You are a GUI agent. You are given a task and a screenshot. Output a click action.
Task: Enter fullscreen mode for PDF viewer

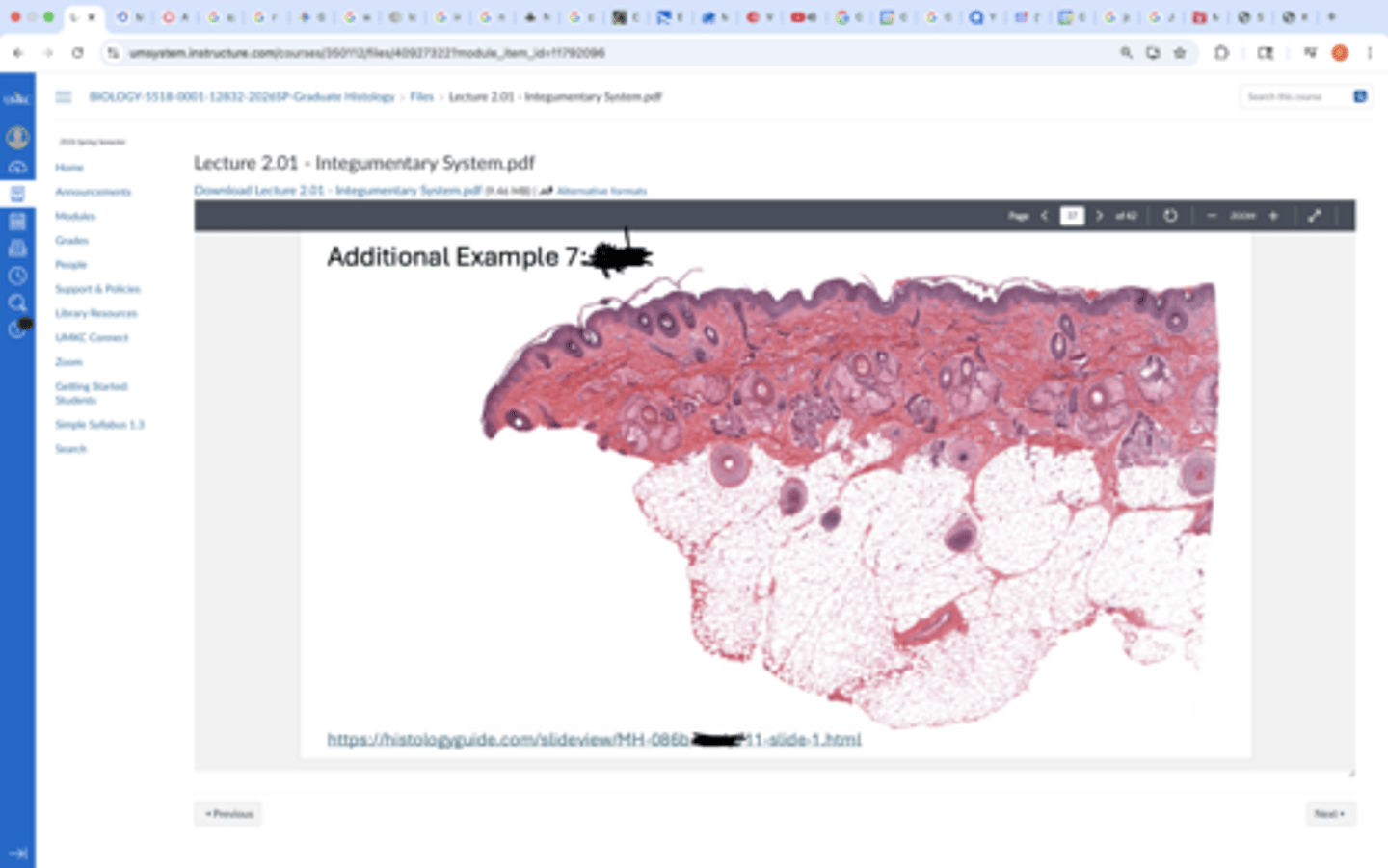click(x=1315, y=216)
